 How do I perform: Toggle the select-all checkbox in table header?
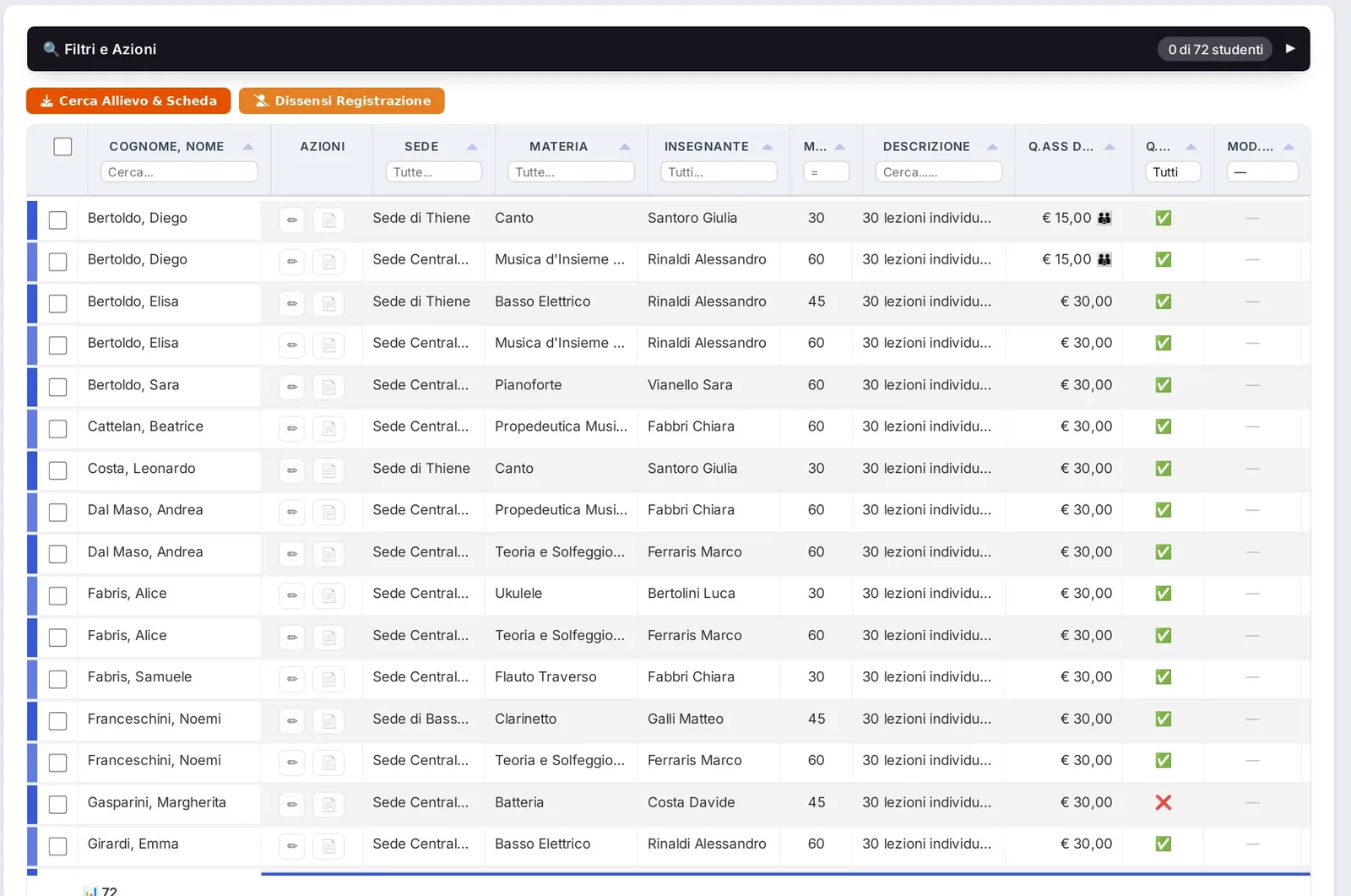tap(62, 146)
